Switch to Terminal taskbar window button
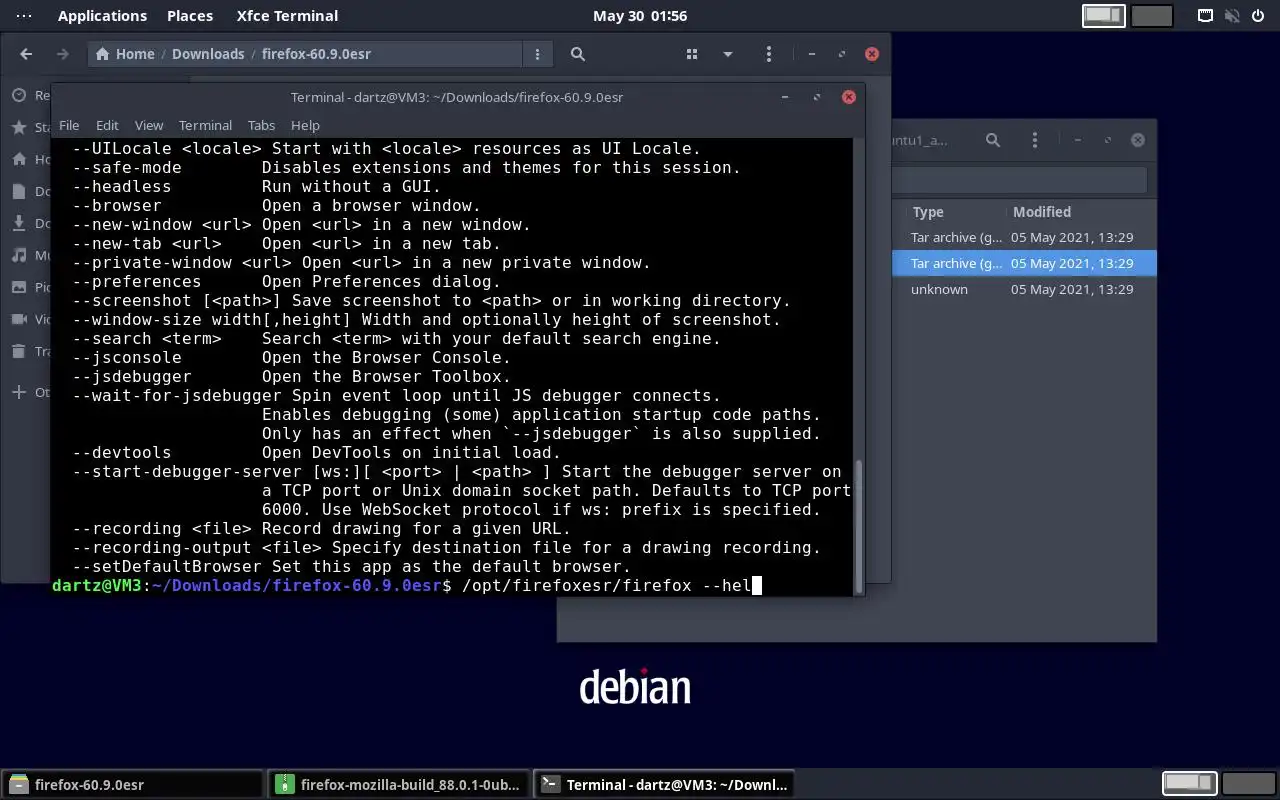Image resolution: width=1280 pixels, height=800 pixels. [665, 785]
